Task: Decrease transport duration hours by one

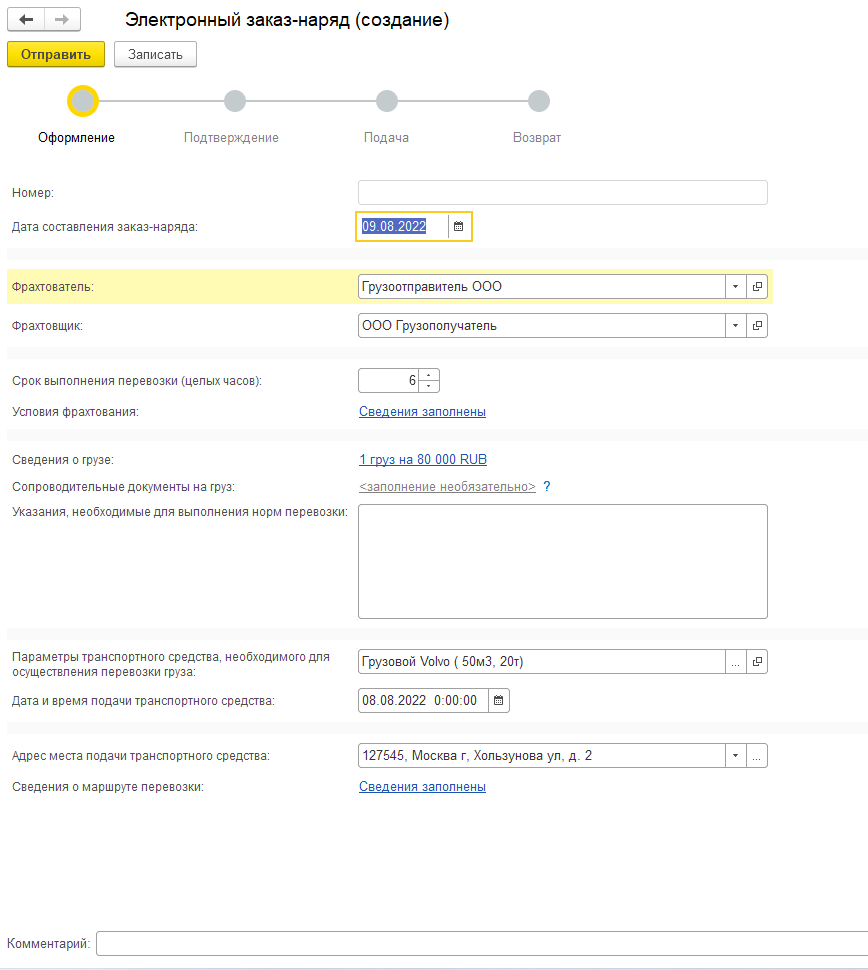Action: (429, 386)
